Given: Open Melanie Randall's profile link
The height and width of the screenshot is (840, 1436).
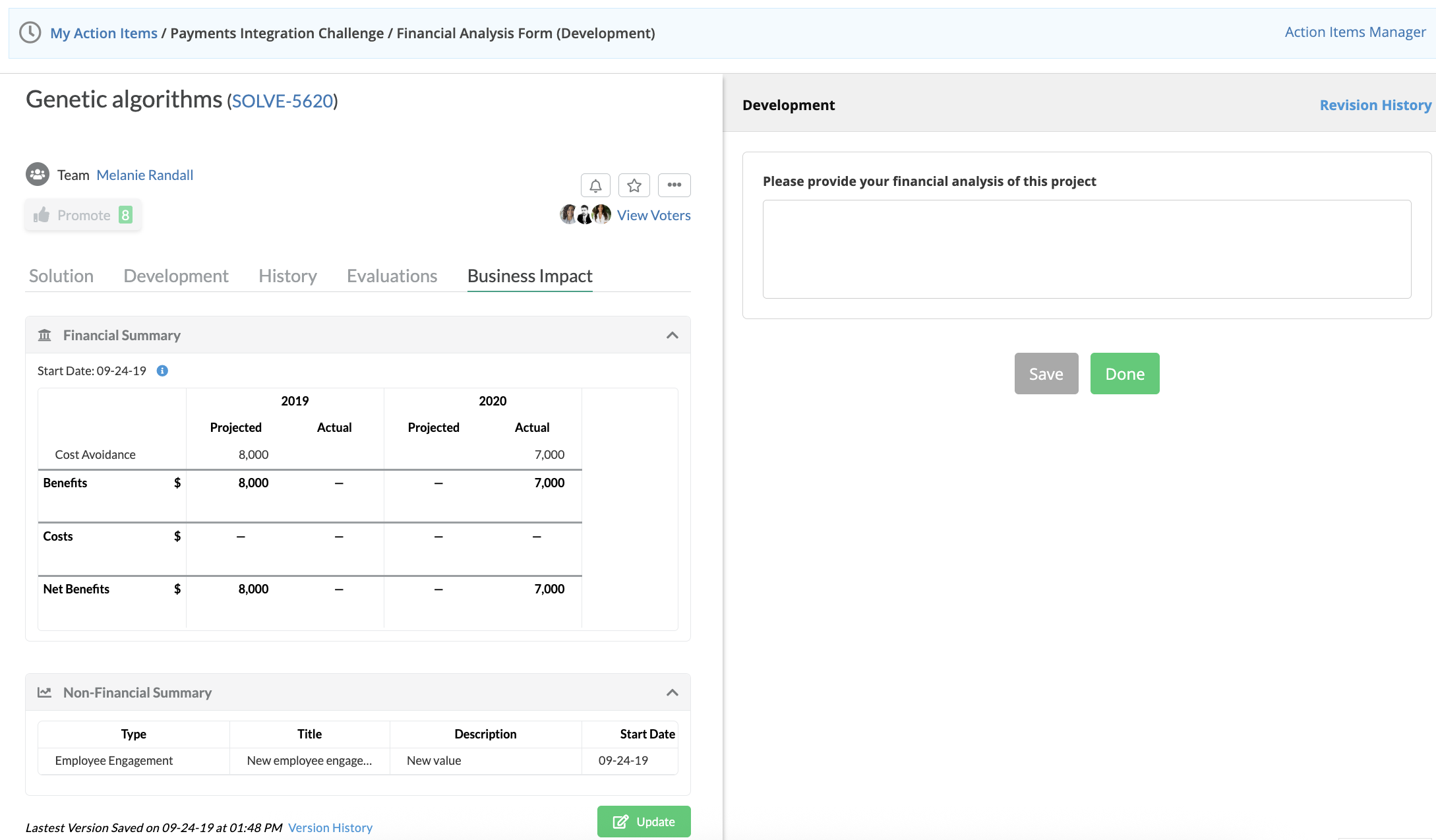Looking at the screenshot, I should 145,175.
